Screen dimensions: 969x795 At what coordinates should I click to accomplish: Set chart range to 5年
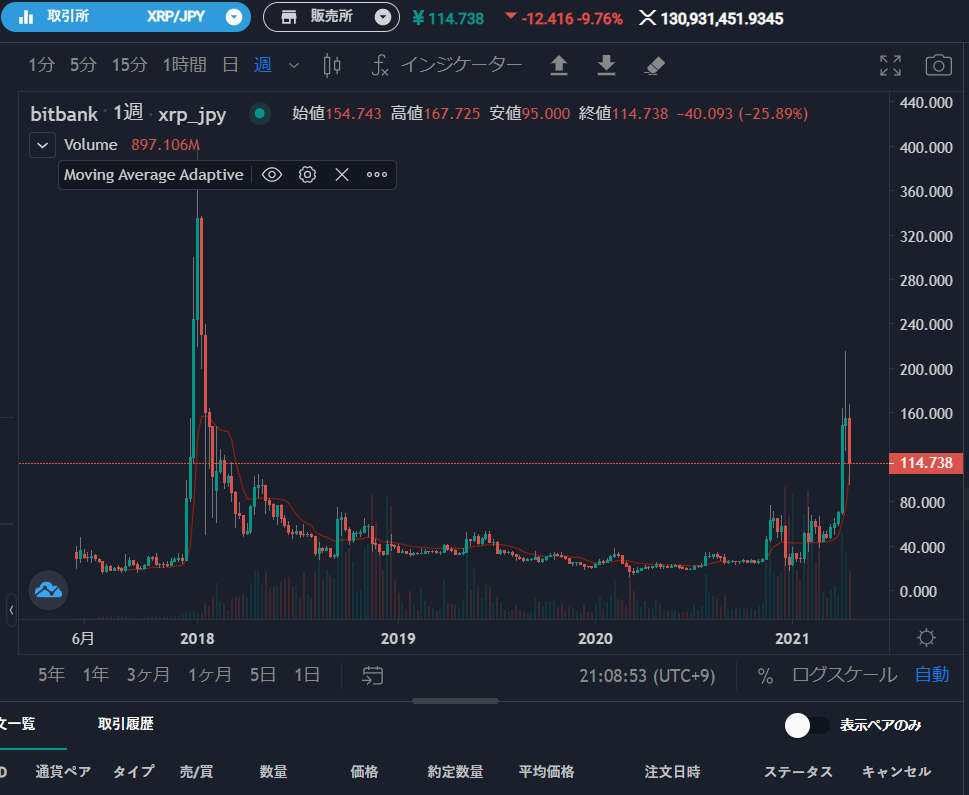(x=51, y=674)
